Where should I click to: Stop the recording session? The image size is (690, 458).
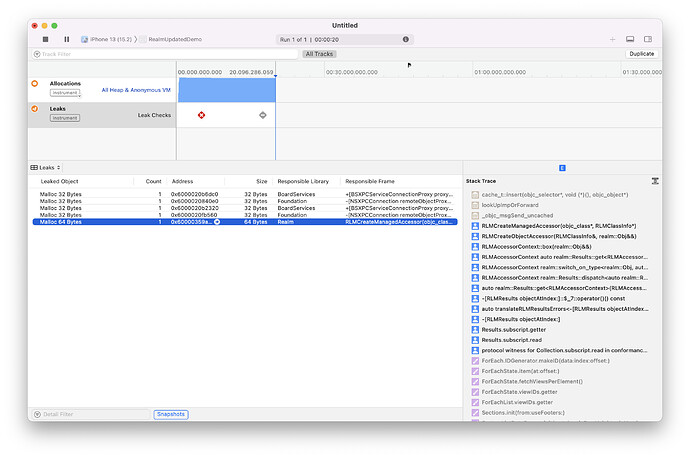(x=45, y=39)
